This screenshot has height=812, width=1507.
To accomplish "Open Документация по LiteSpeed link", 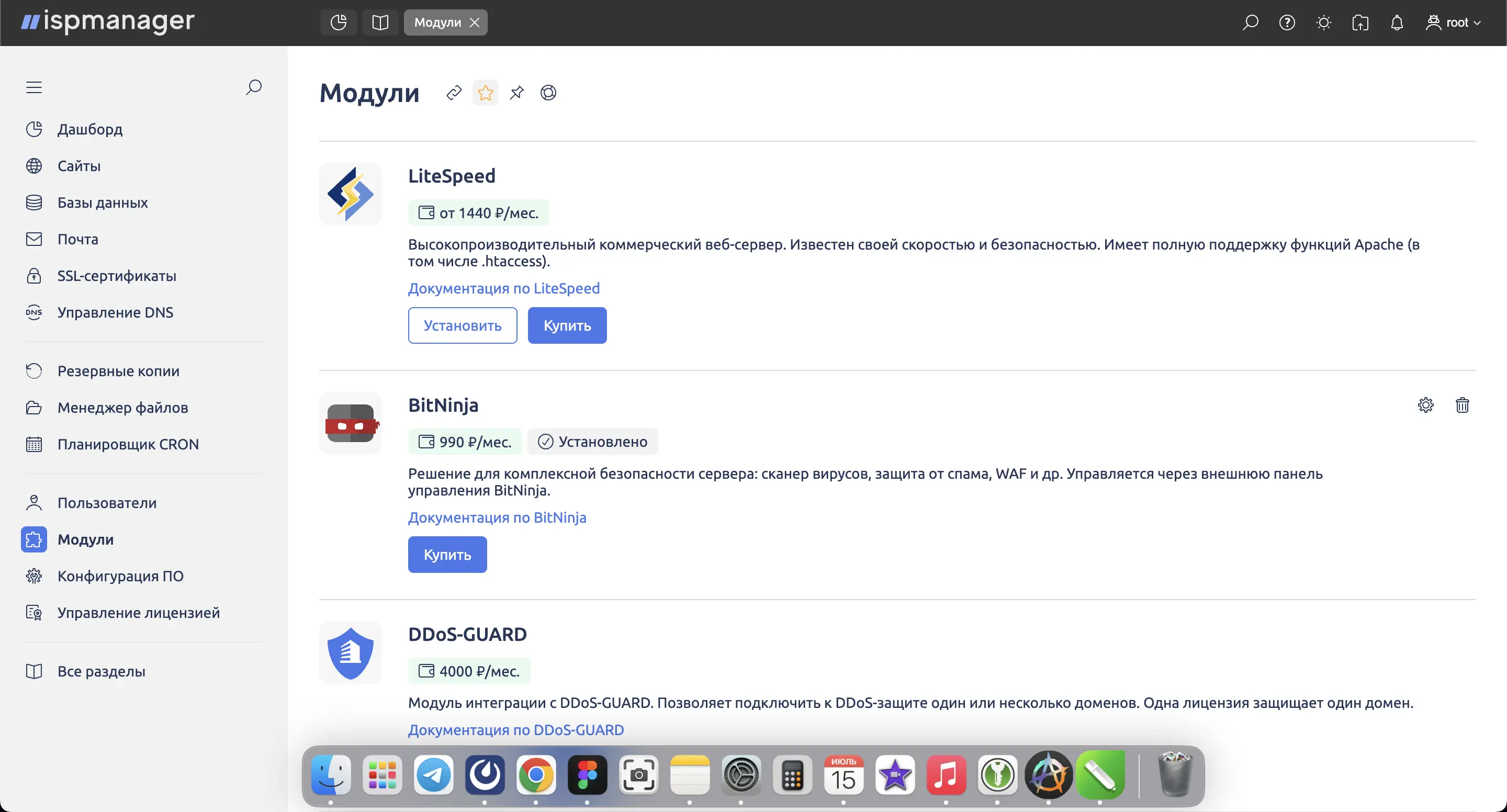I will [x=504, y=288].
